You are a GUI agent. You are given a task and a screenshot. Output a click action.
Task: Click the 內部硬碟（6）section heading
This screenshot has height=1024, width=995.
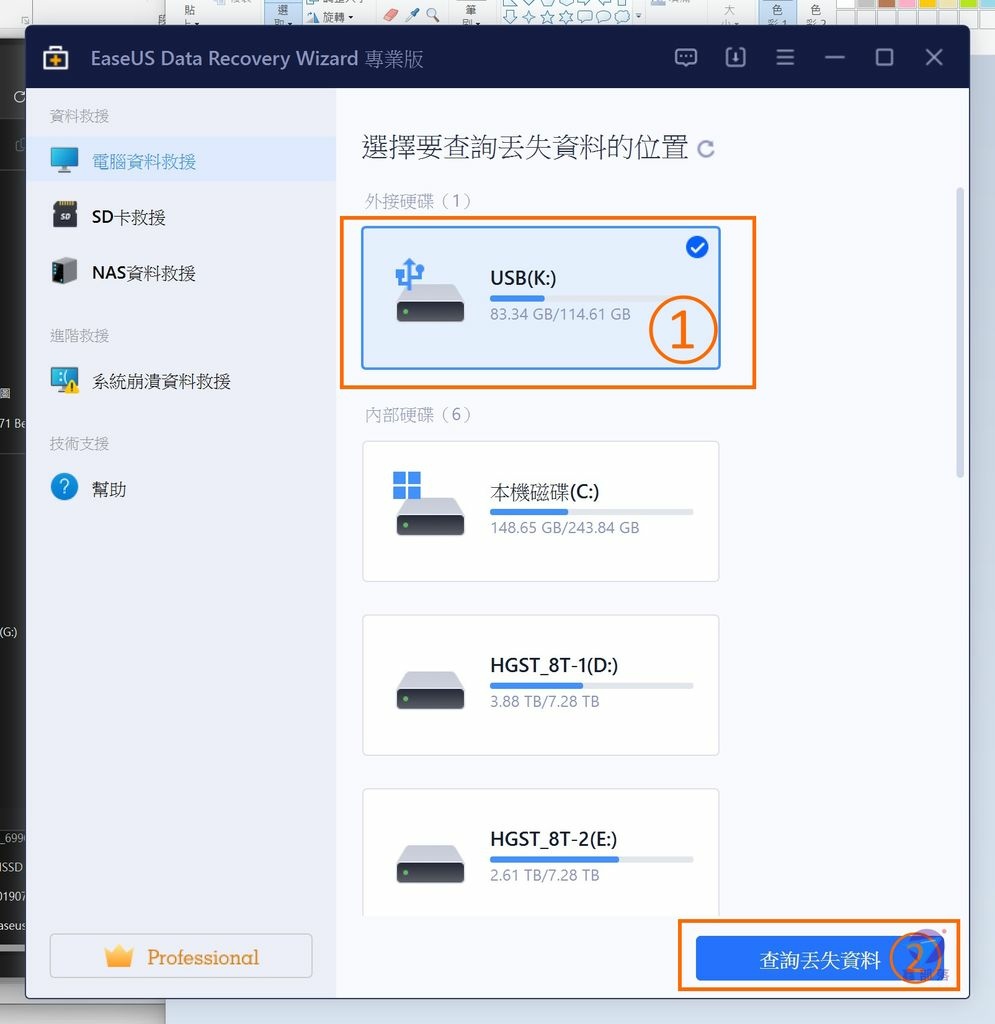pos(418,415)
